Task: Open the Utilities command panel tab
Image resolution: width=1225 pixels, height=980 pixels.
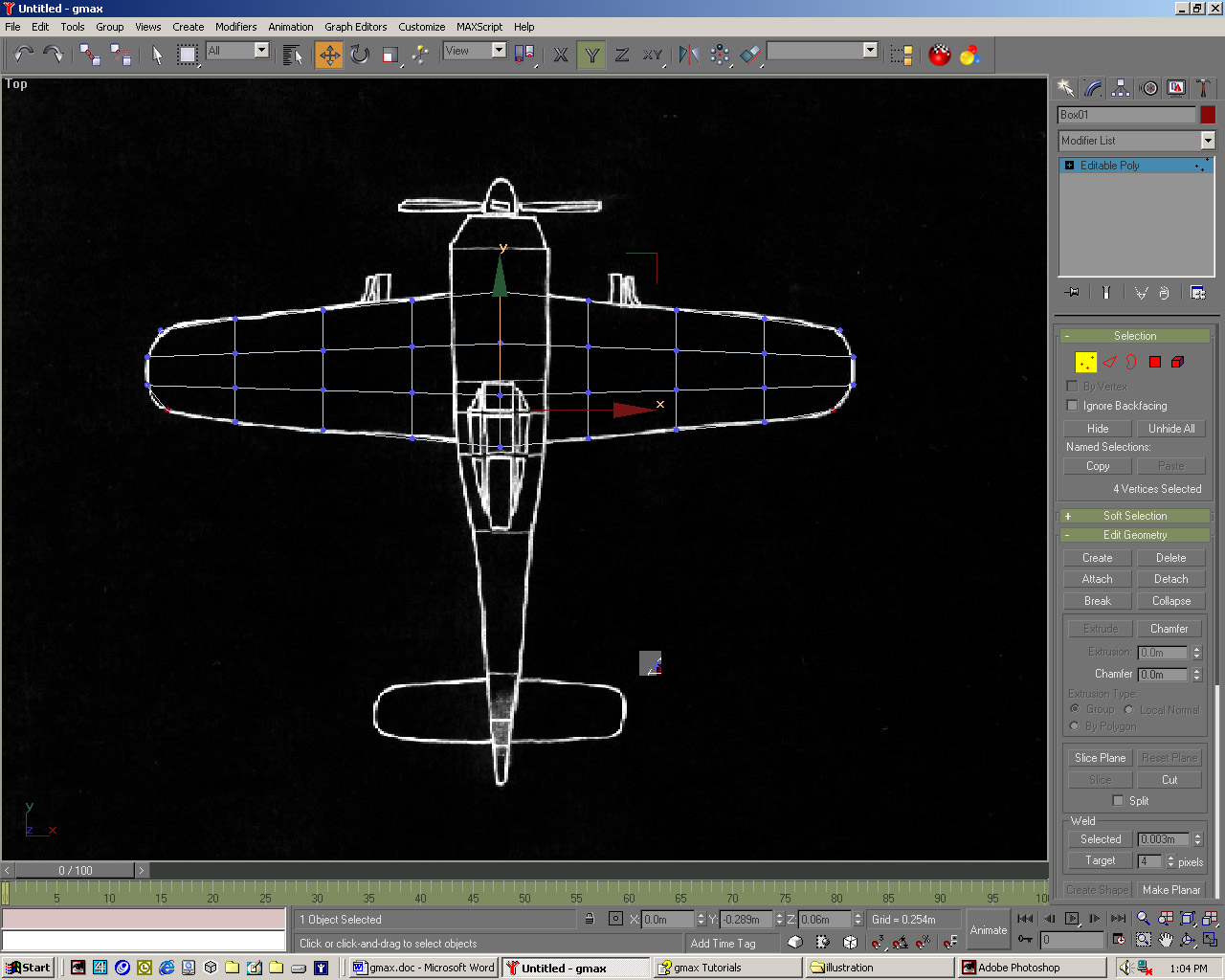Action: (1203, 88)
